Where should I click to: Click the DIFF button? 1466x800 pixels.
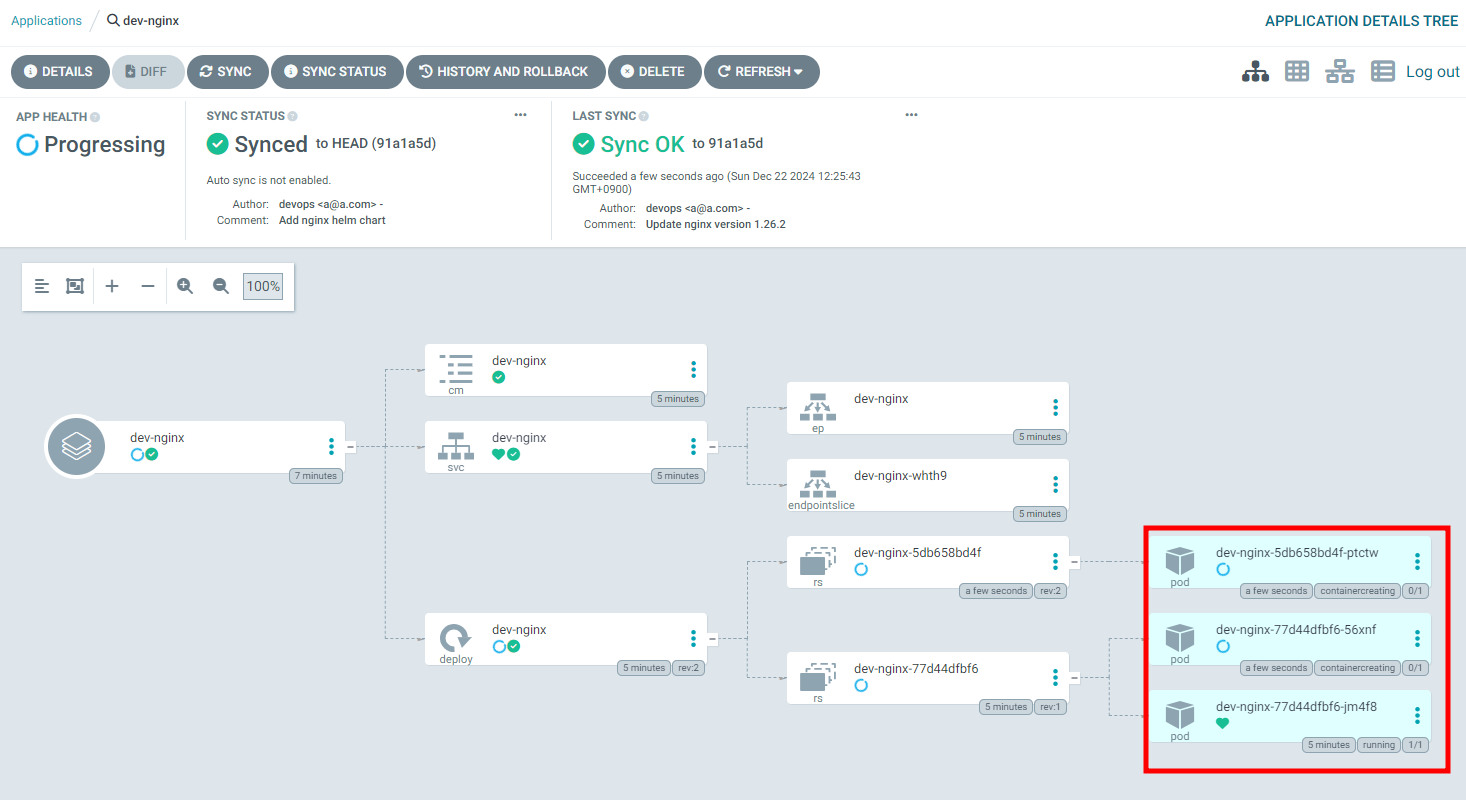tap(148, 72)
